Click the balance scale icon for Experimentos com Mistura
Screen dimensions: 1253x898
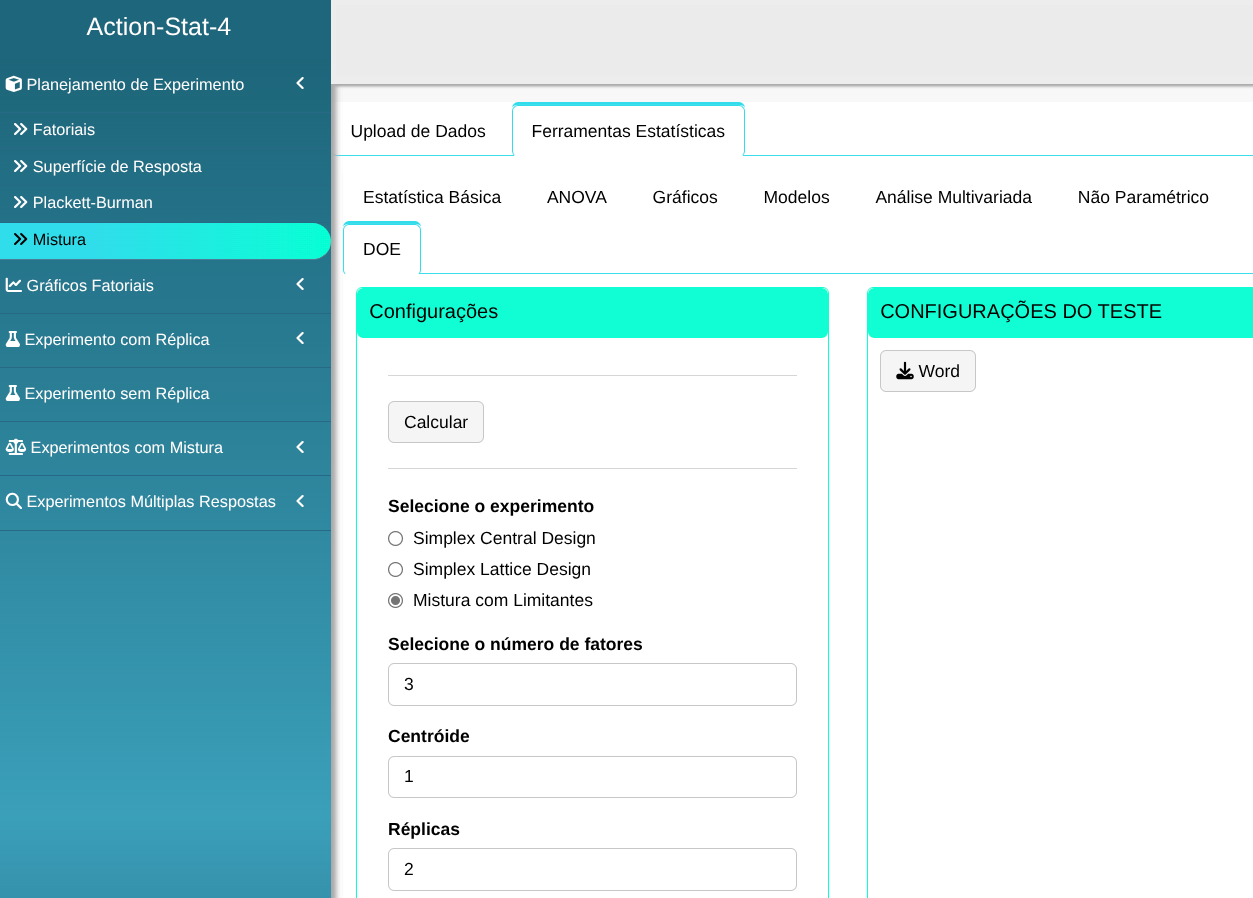point(15,448)
